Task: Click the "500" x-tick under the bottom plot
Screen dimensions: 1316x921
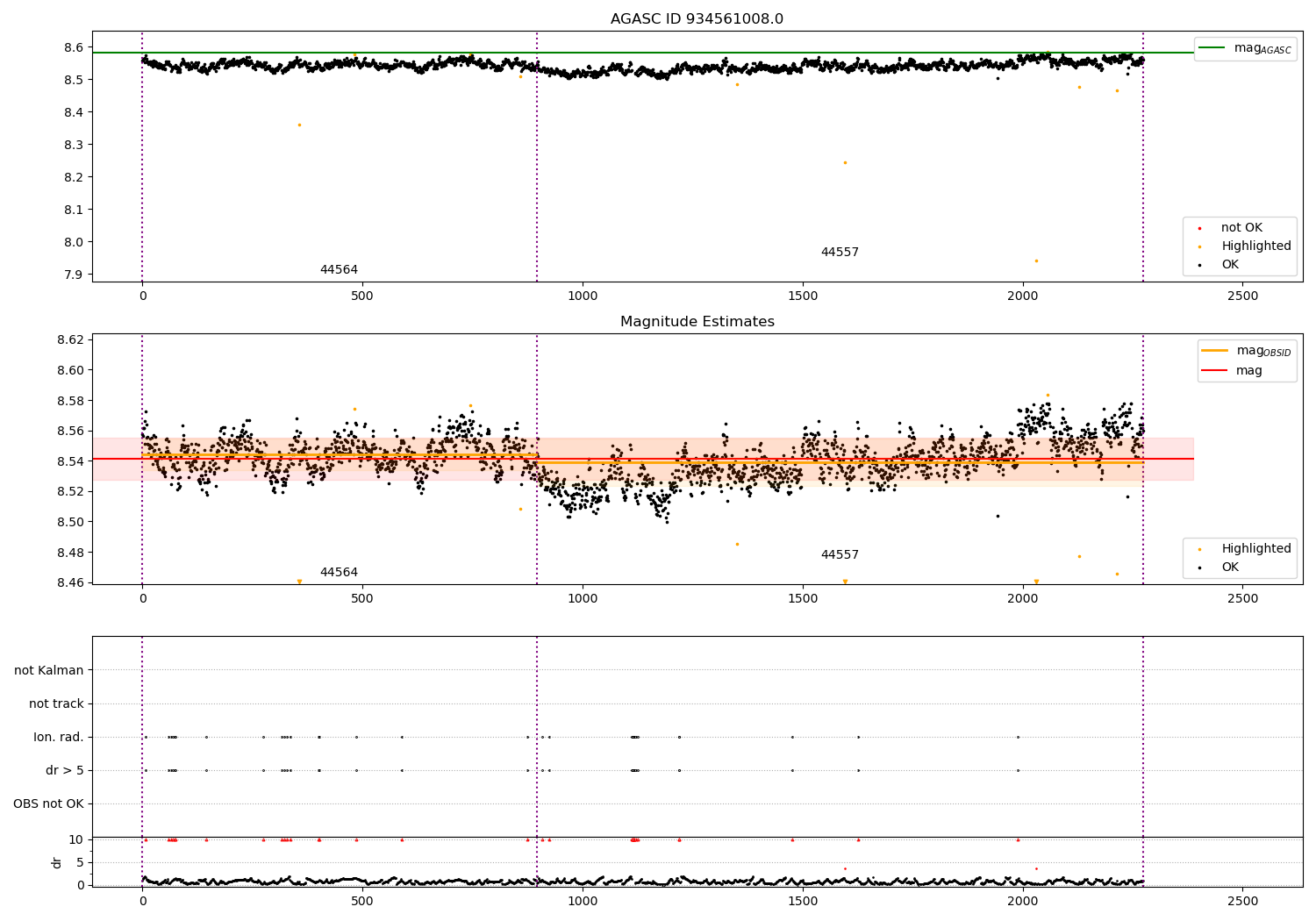Action: tap(362, 901)
